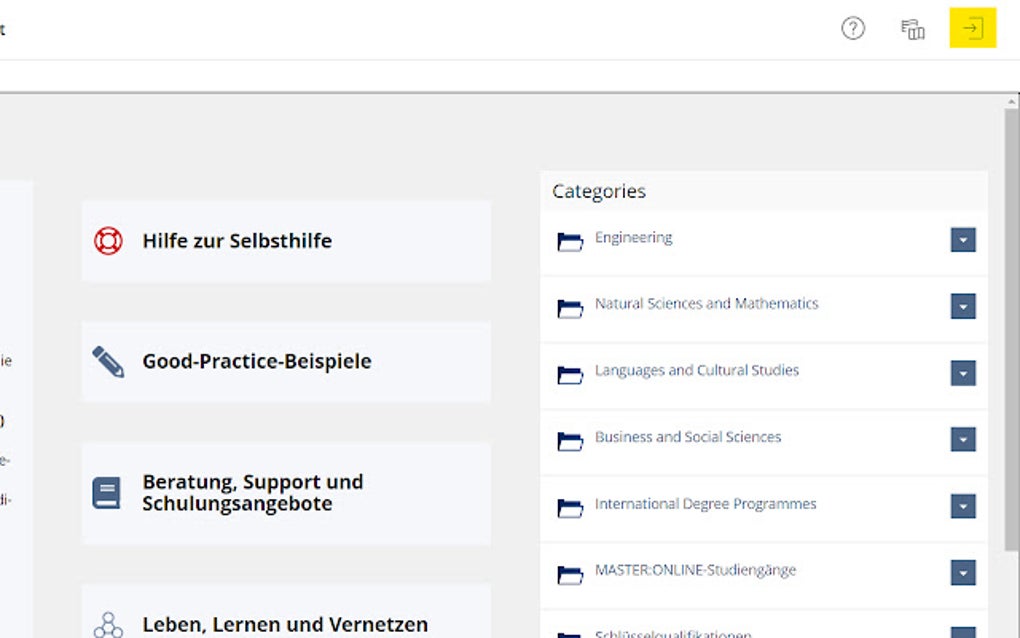This screenshot has width=1020, height=638.
Task: Open the dropdown for Natural Sciences and Mathematics
Action: point(961,306)
